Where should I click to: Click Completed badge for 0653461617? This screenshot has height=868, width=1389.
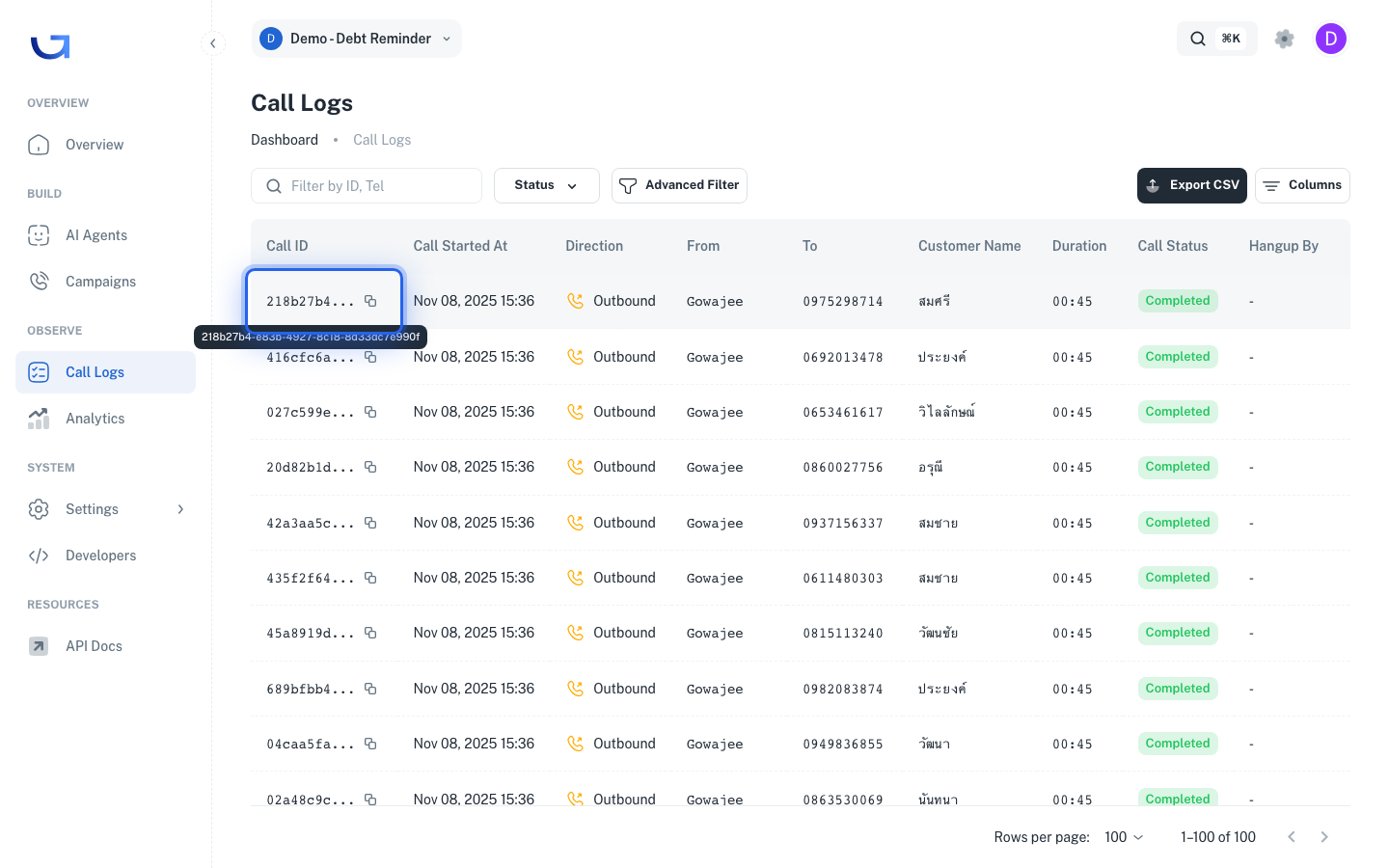click(x=1178, y=412)
